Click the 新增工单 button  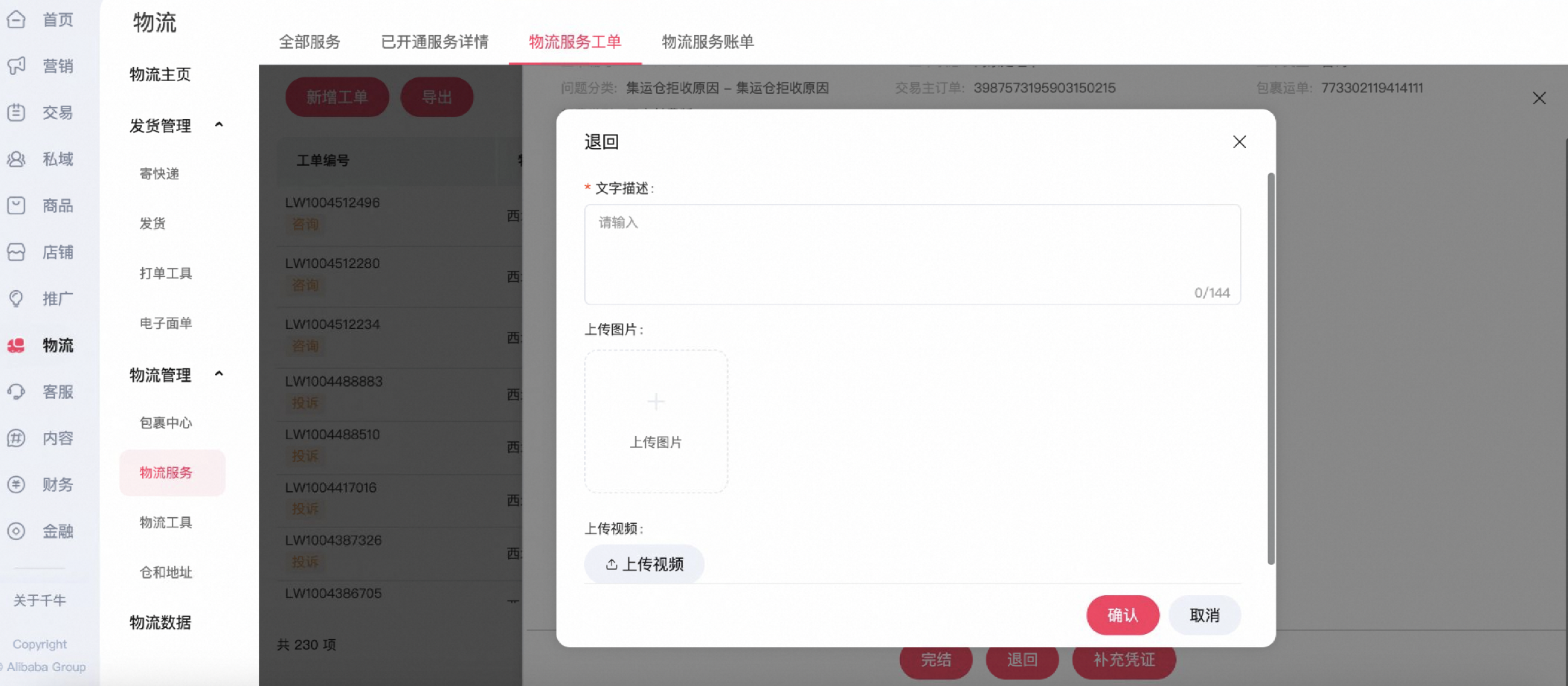(337, 97)
